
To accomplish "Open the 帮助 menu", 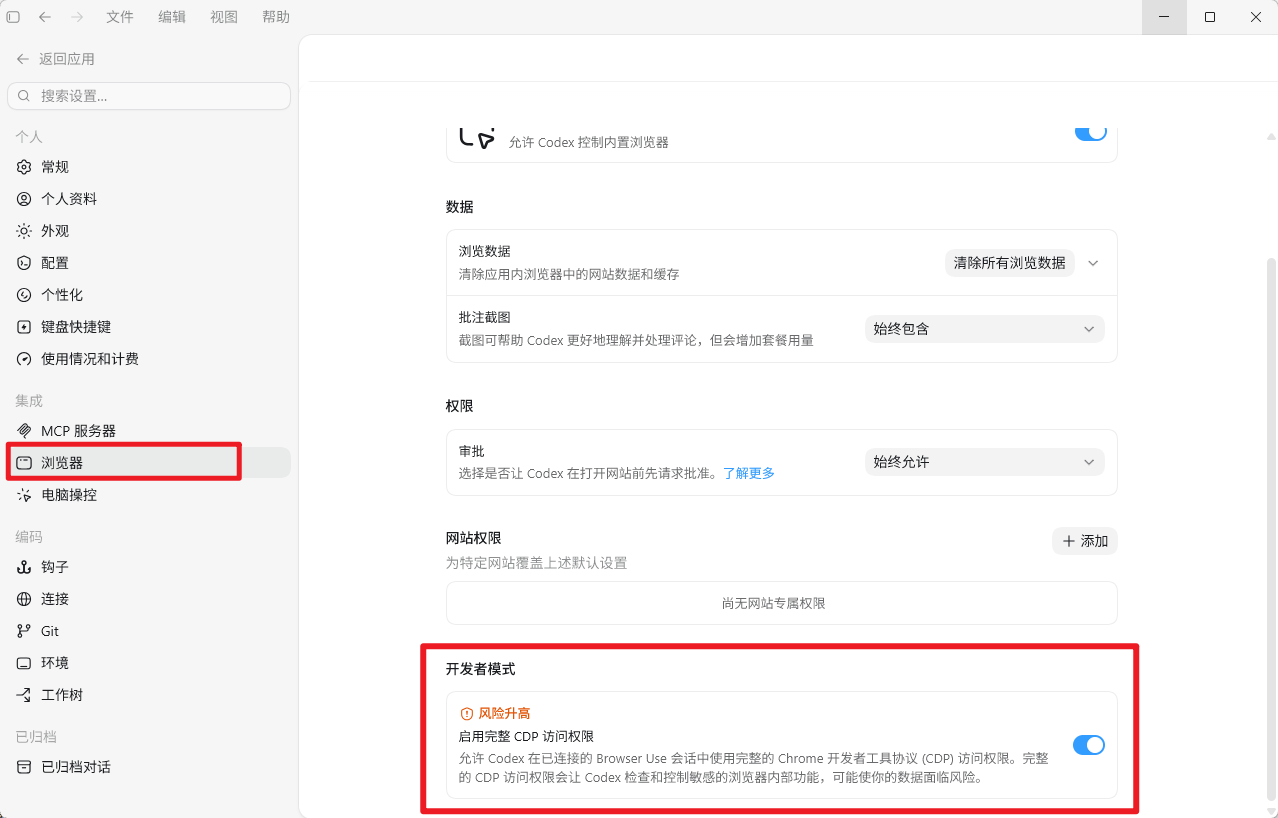I will point(276,17).
